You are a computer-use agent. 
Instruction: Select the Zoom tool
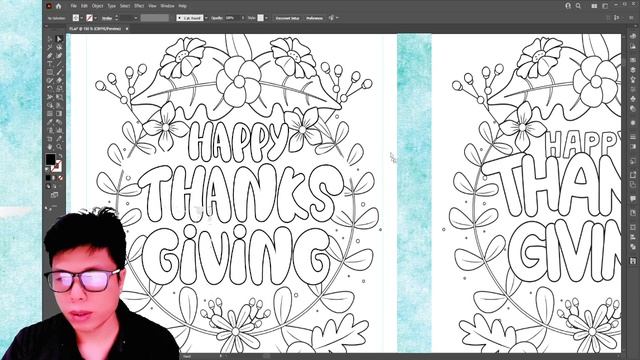(59, 147)
